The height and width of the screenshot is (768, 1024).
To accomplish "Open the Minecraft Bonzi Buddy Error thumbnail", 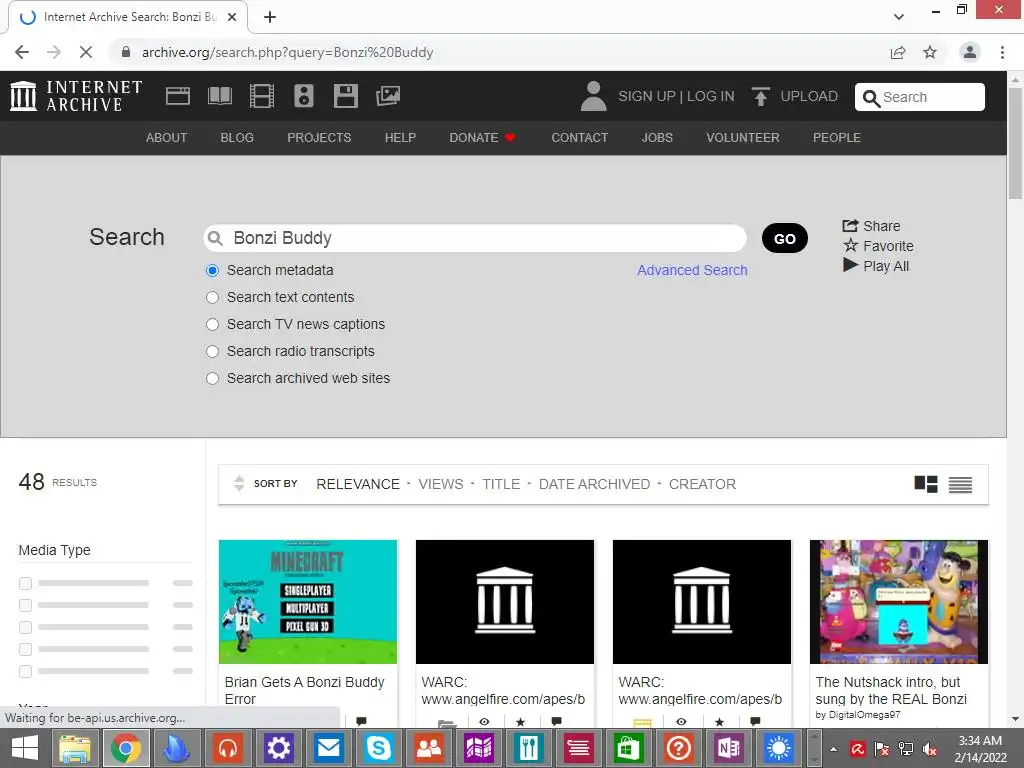I will (308, 601).
